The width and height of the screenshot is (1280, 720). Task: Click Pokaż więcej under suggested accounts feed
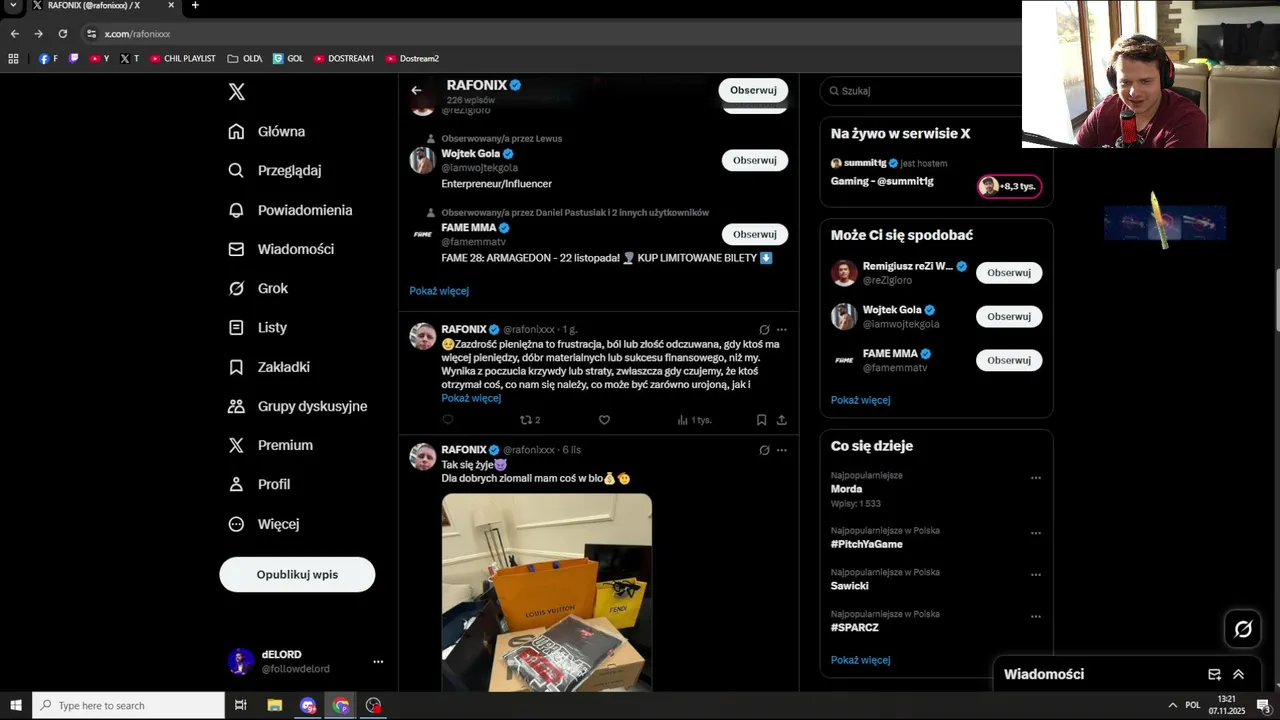click(x=439, y=291)
